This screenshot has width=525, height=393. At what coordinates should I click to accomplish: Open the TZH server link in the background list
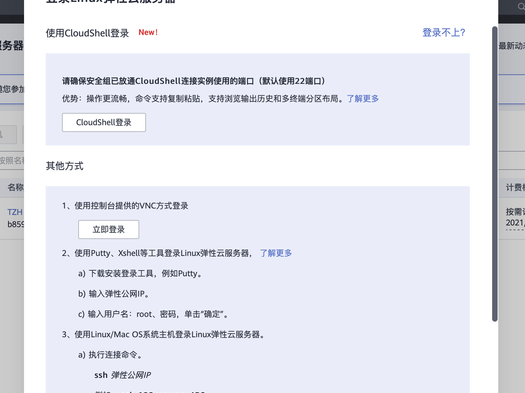(x=15, y=212)
